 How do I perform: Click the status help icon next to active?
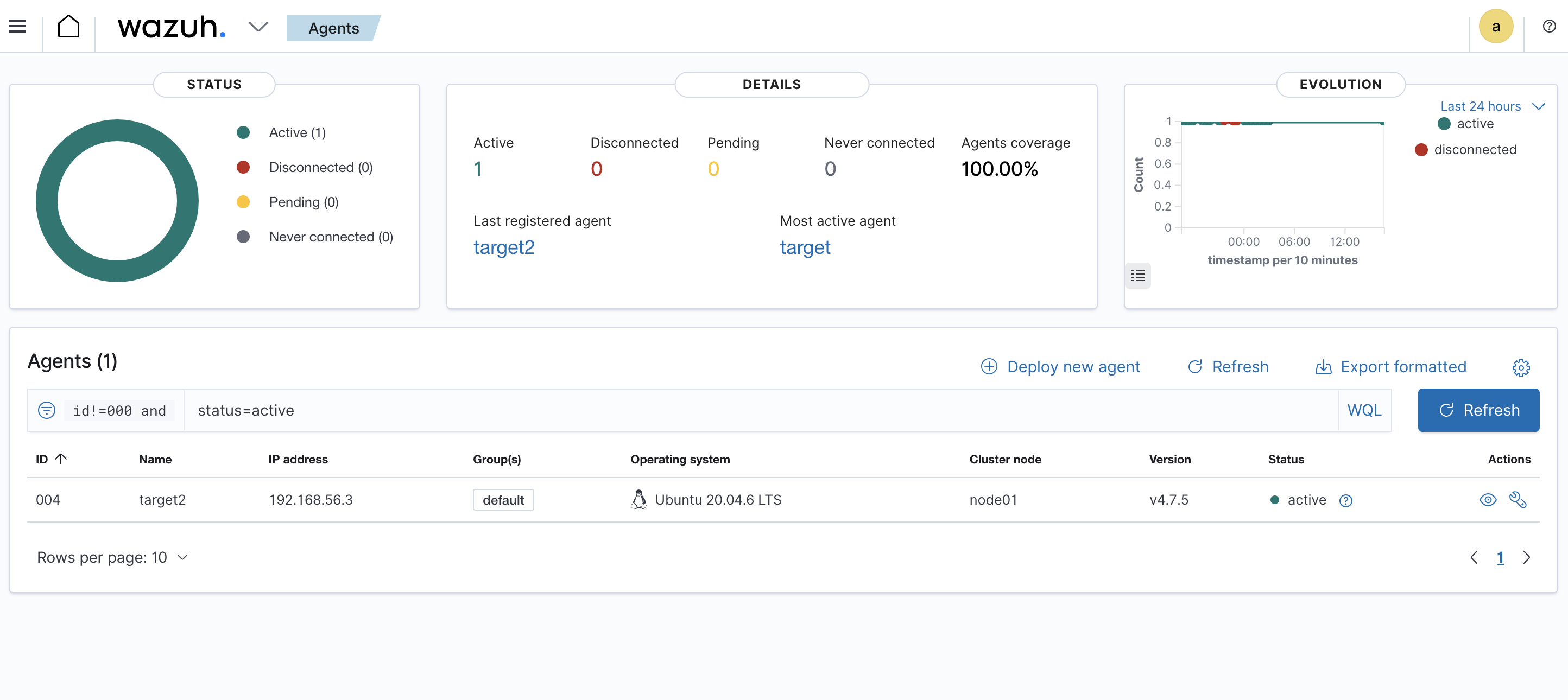point(1346,500)
